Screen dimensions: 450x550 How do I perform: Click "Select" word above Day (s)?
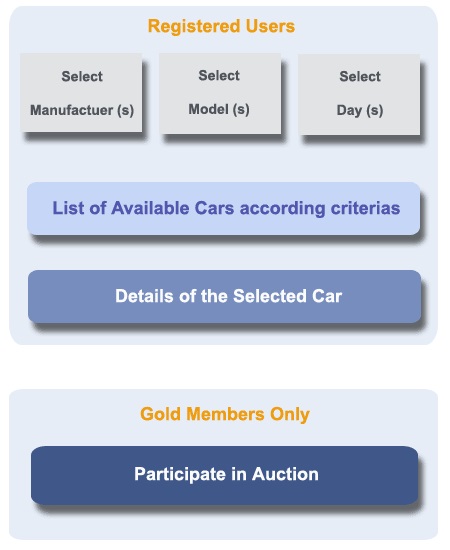(x=360, y=76)
